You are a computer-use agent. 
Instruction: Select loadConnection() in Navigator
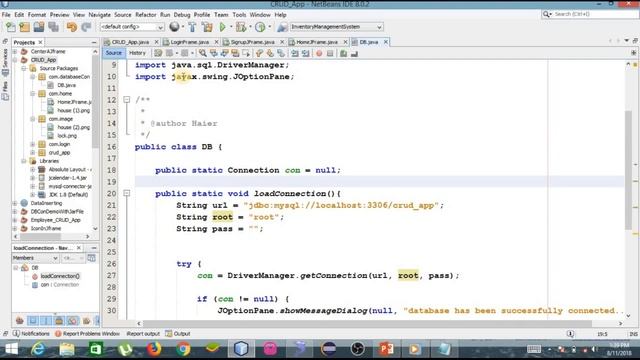(x=60, y=276)
